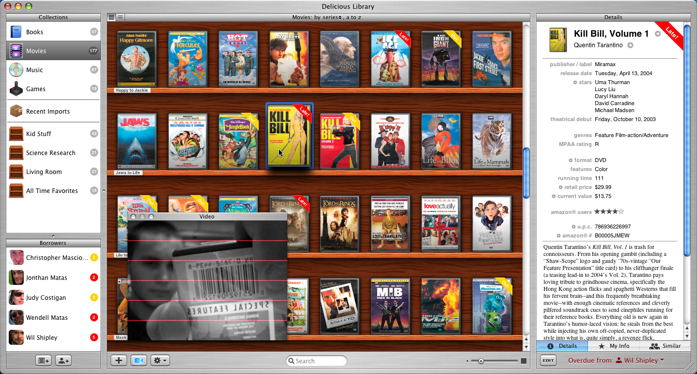Switch to the Similar tab
Viewport: 697px width, 374px height.
[x=665, y=346]
